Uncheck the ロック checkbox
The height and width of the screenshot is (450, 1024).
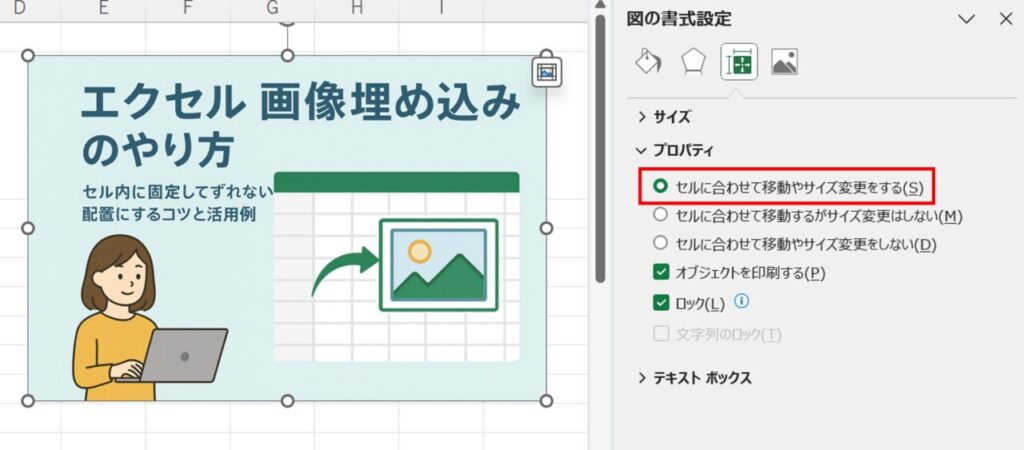tap(661, 303)
